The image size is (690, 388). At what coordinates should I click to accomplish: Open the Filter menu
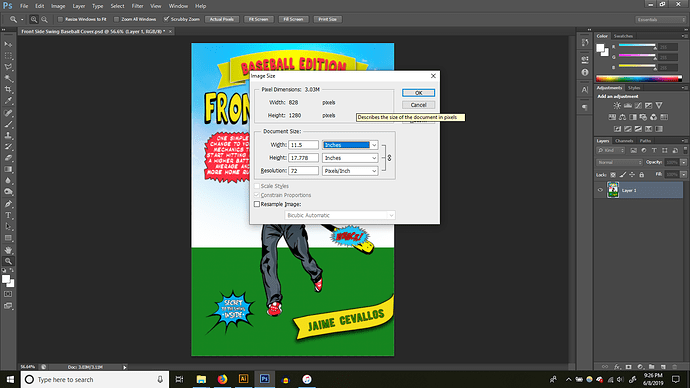coord(138,6)
